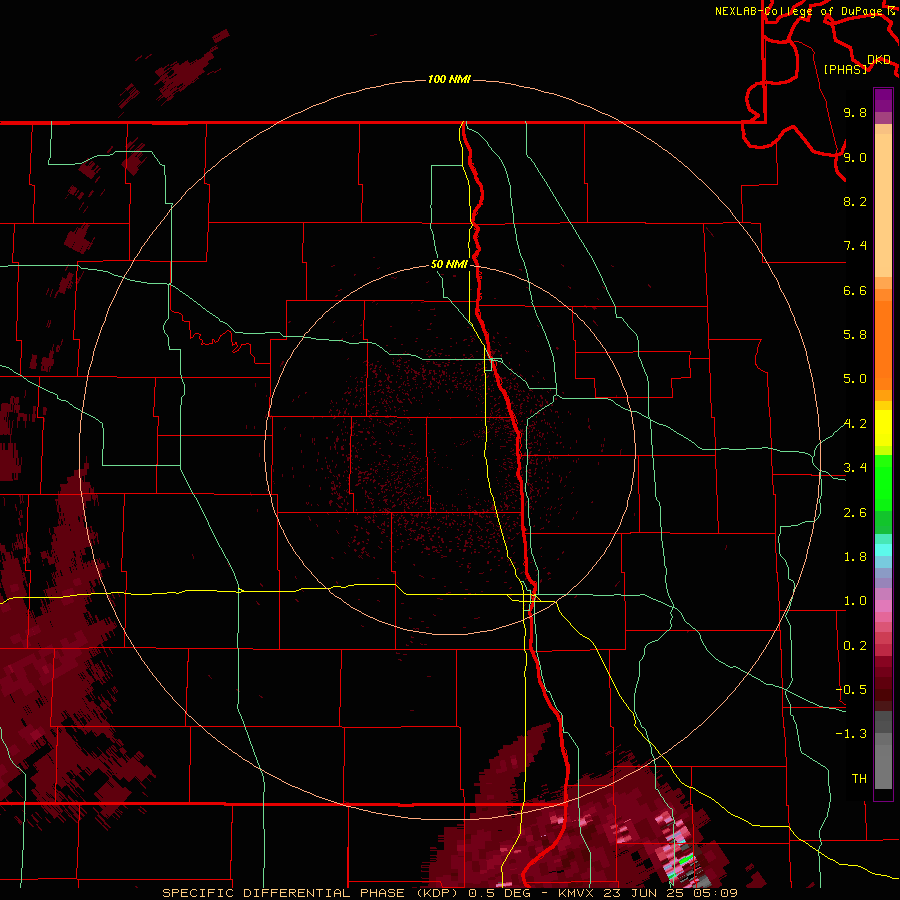Click the yellow segment of the color bar

(x=883, y=428)
